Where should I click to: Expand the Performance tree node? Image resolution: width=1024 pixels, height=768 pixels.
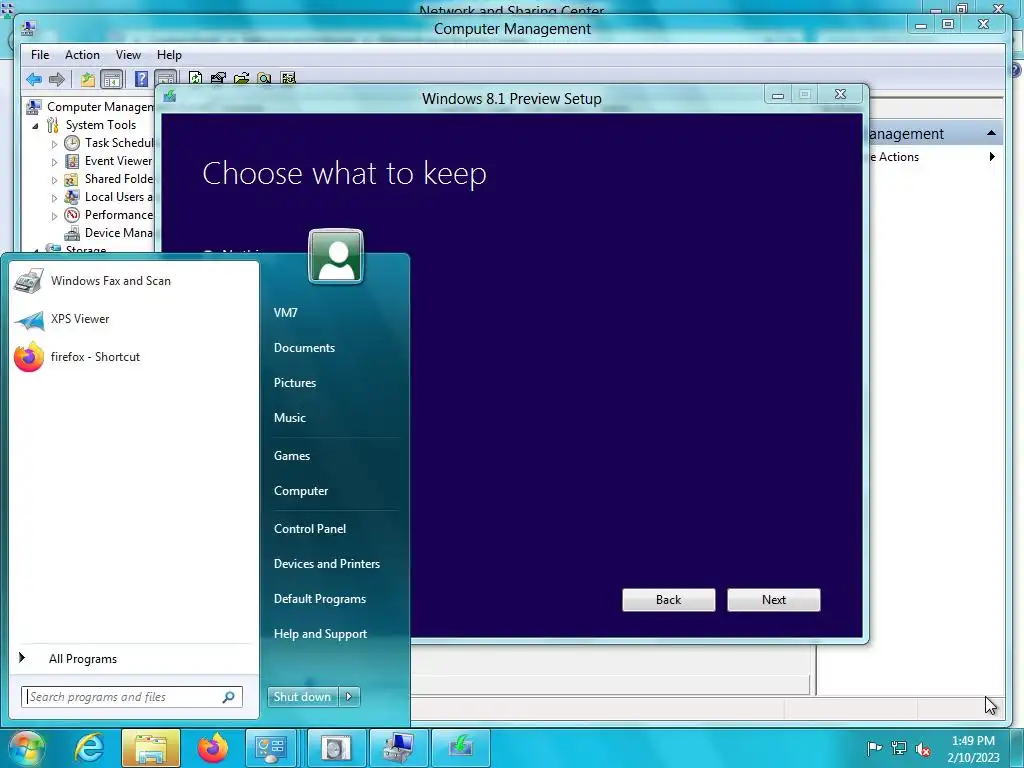pyautogui.click(x=55, y=216)
